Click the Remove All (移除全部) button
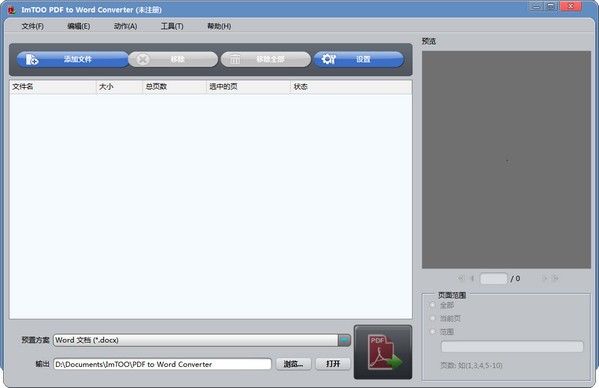Image resolution: width=599 pixels, height=388 pixels. click(x=266, y=59)
